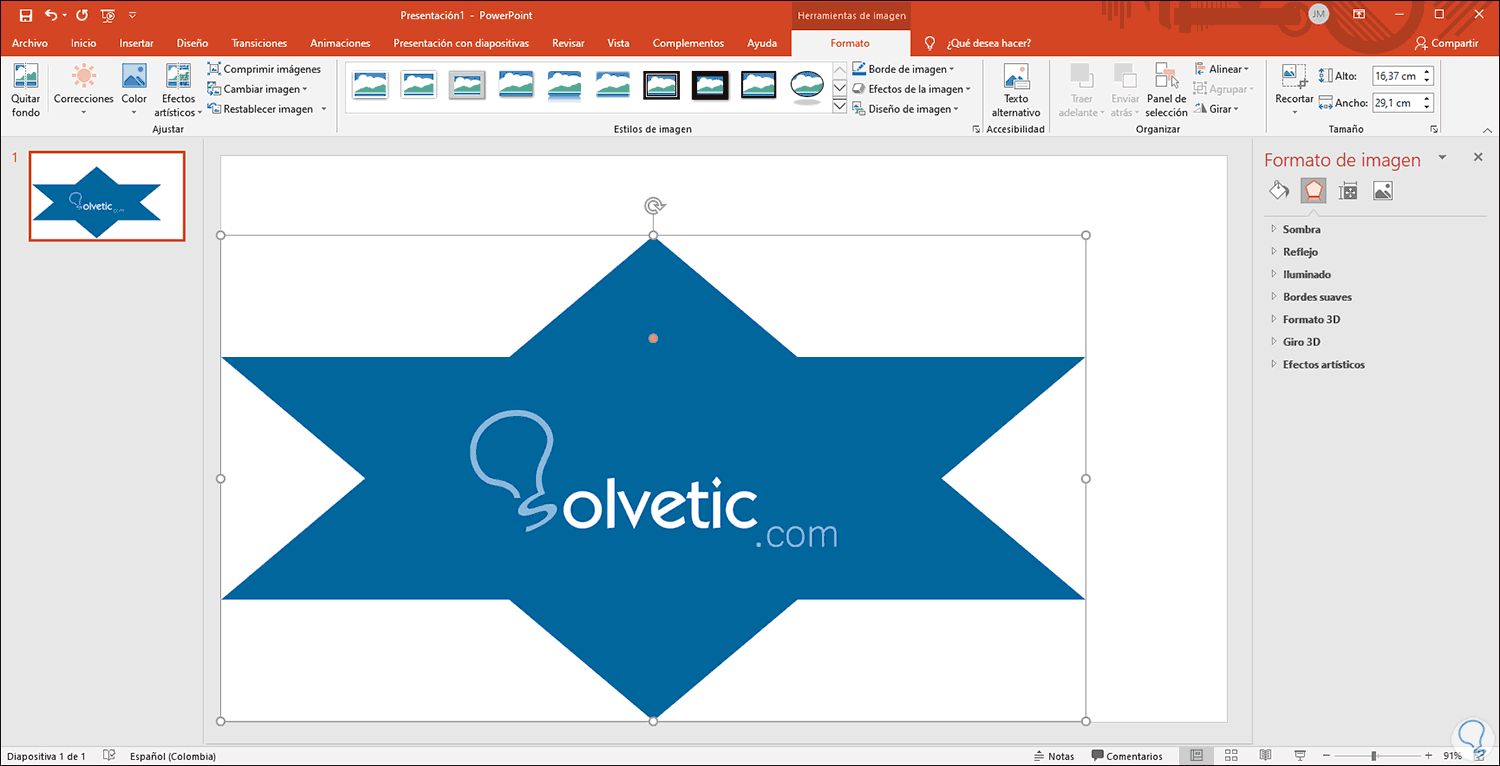Viewport: 1500px width, 766px height.
Task: Open the Alinear dropdown
Action: [1222, 69]
